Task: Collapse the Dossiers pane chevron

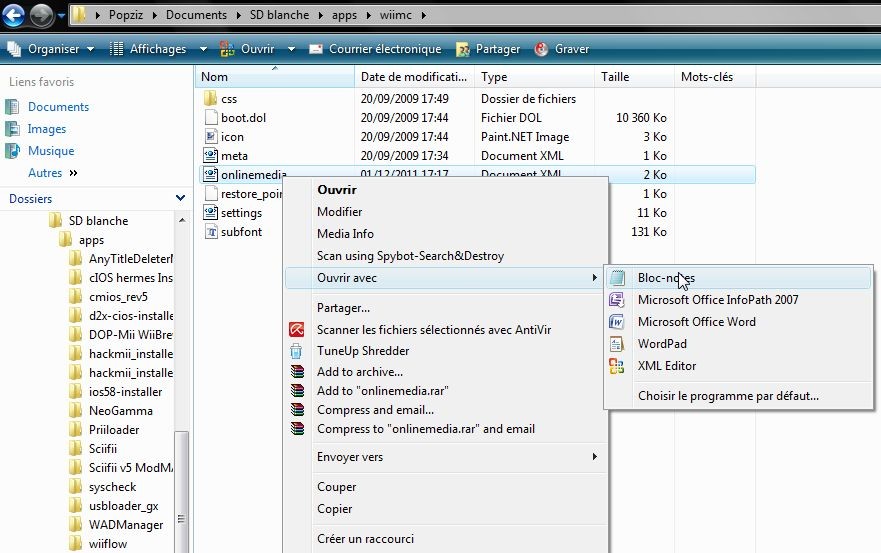Action: [180, 198]
